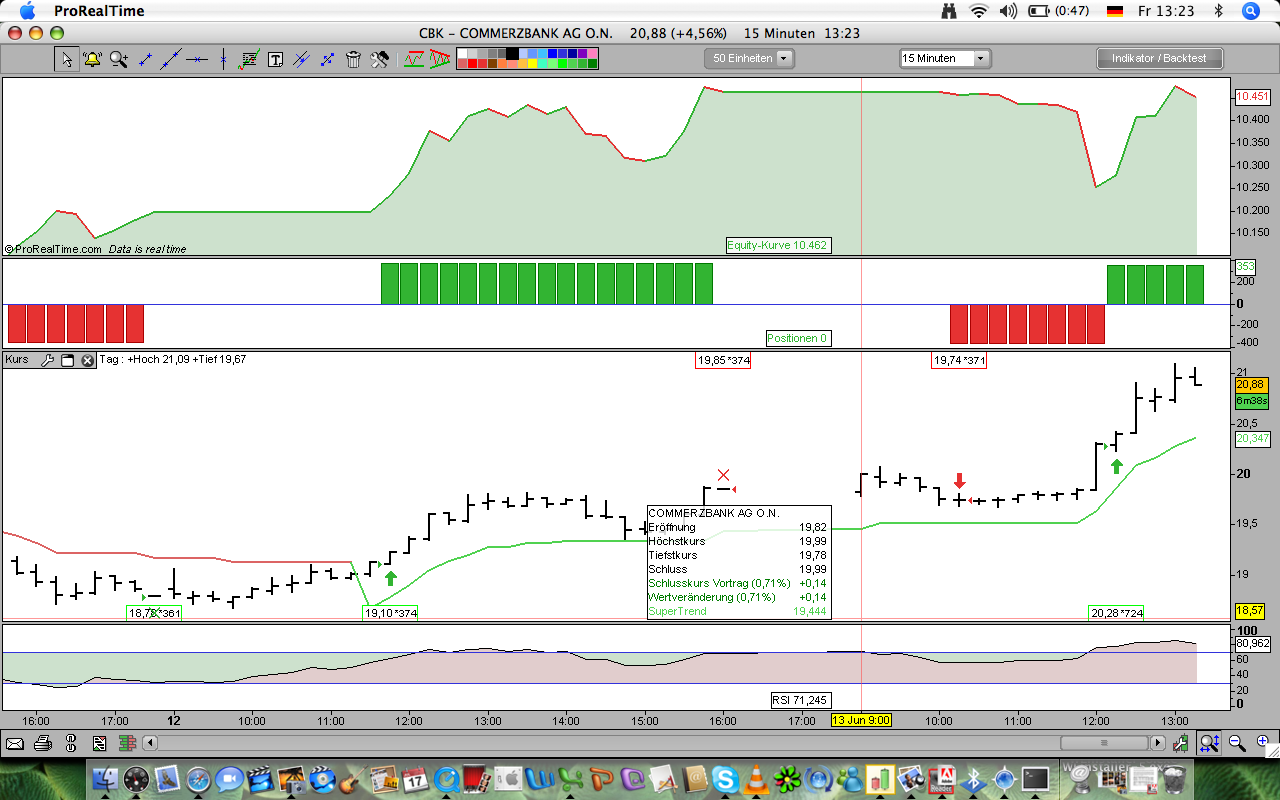Click the candlestick wrench icon at bottom right
This screenshot has height=800, width=1280.
tap(1182, 743)
